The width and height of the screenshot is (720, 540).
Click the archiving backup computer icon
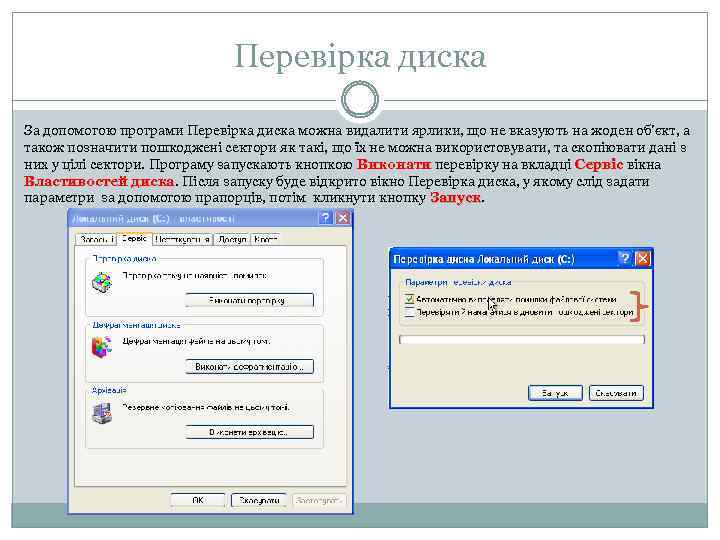[x=101, y=413]
